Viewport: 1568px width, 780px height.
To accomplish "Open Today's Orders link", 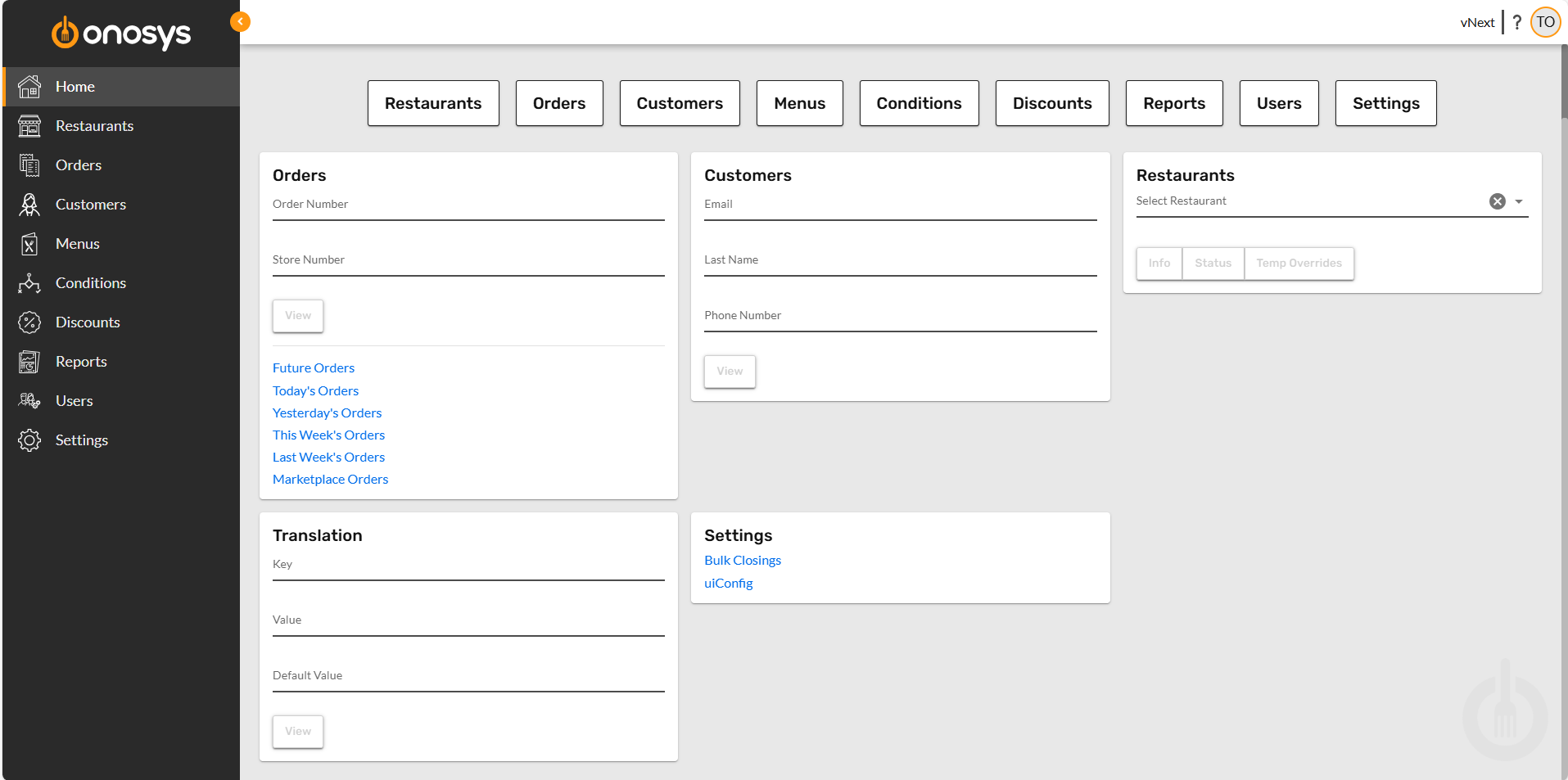I will pyautogui.click(x=315, y=390).
